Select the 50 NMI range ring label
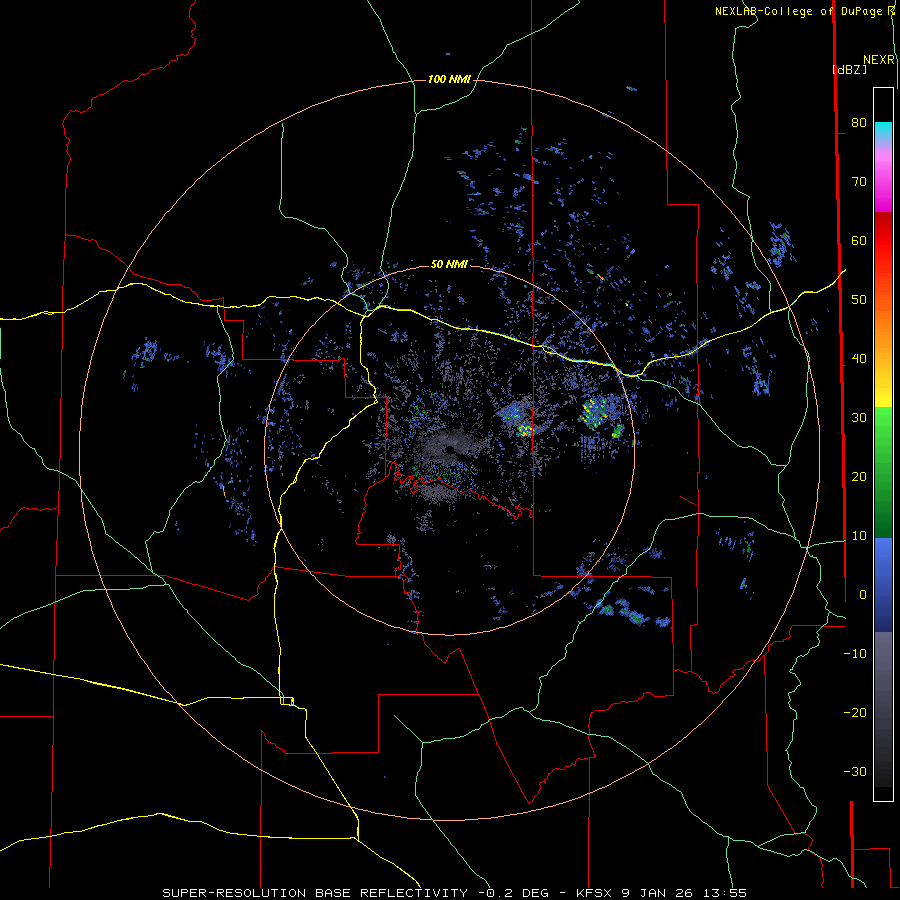This screenshot has height=900, width=900. 449,264
